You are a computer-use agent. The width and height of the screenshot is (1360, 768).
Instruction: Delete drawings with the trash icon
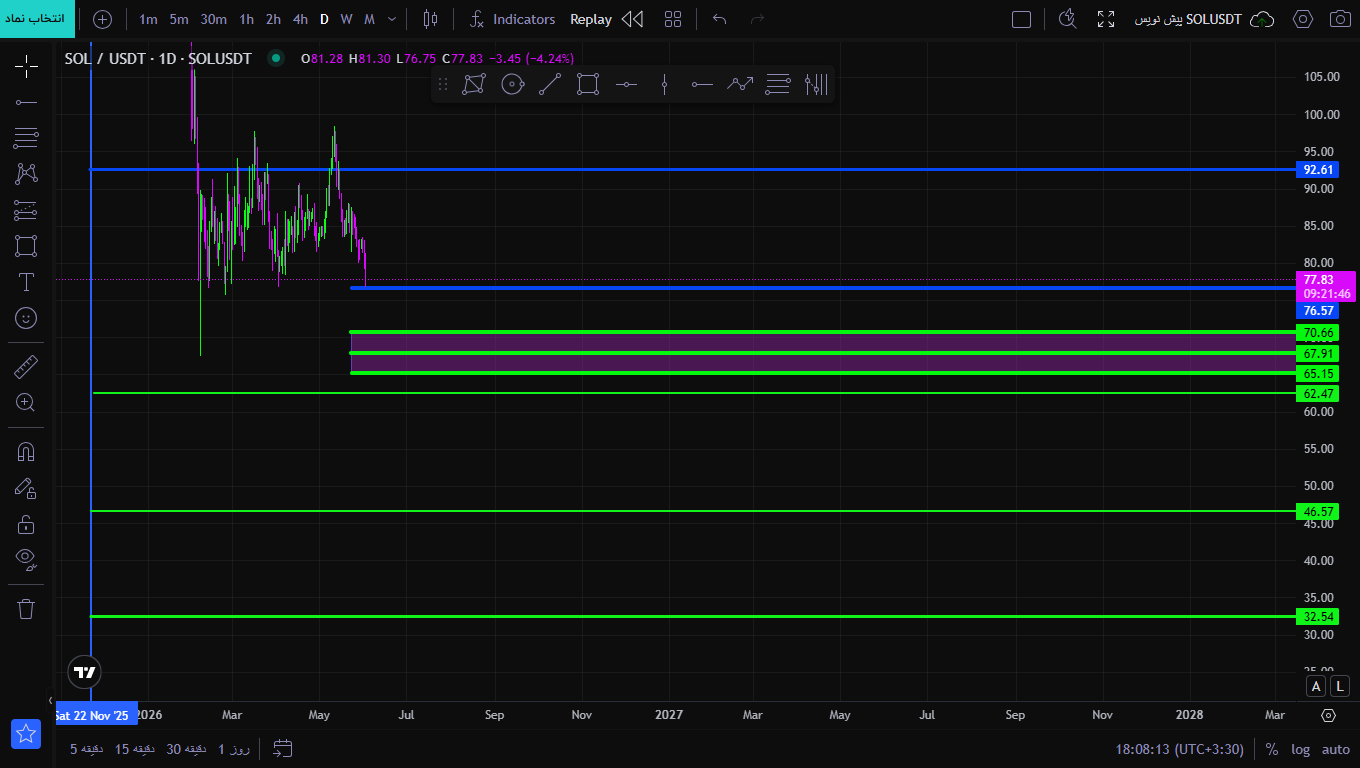[x=26, y=608]
